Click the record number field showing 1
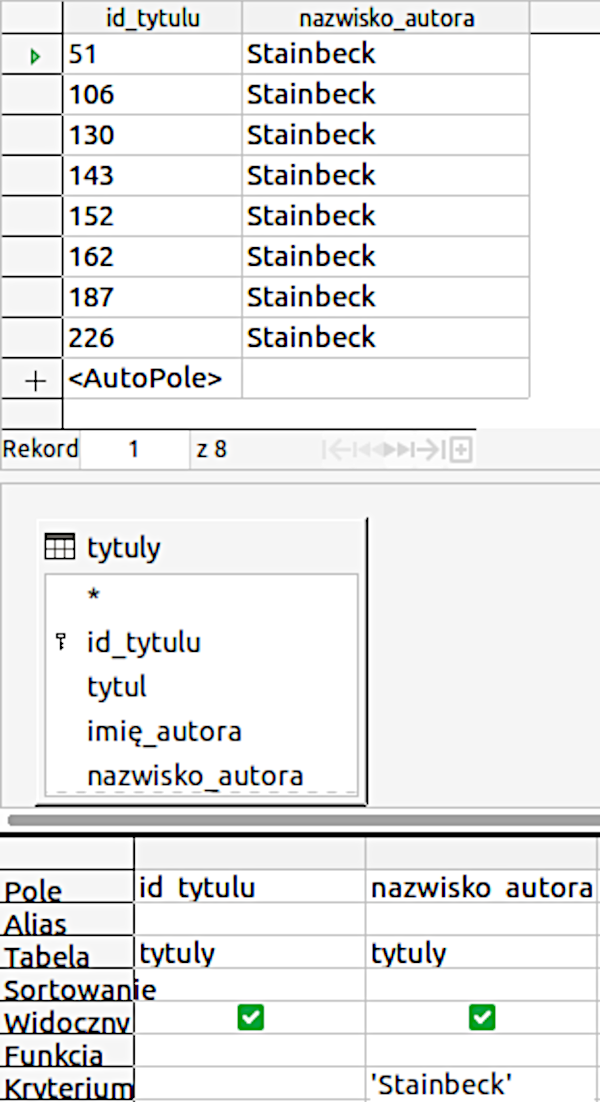Screen dimensions: 600x1102 click(133, 450)
